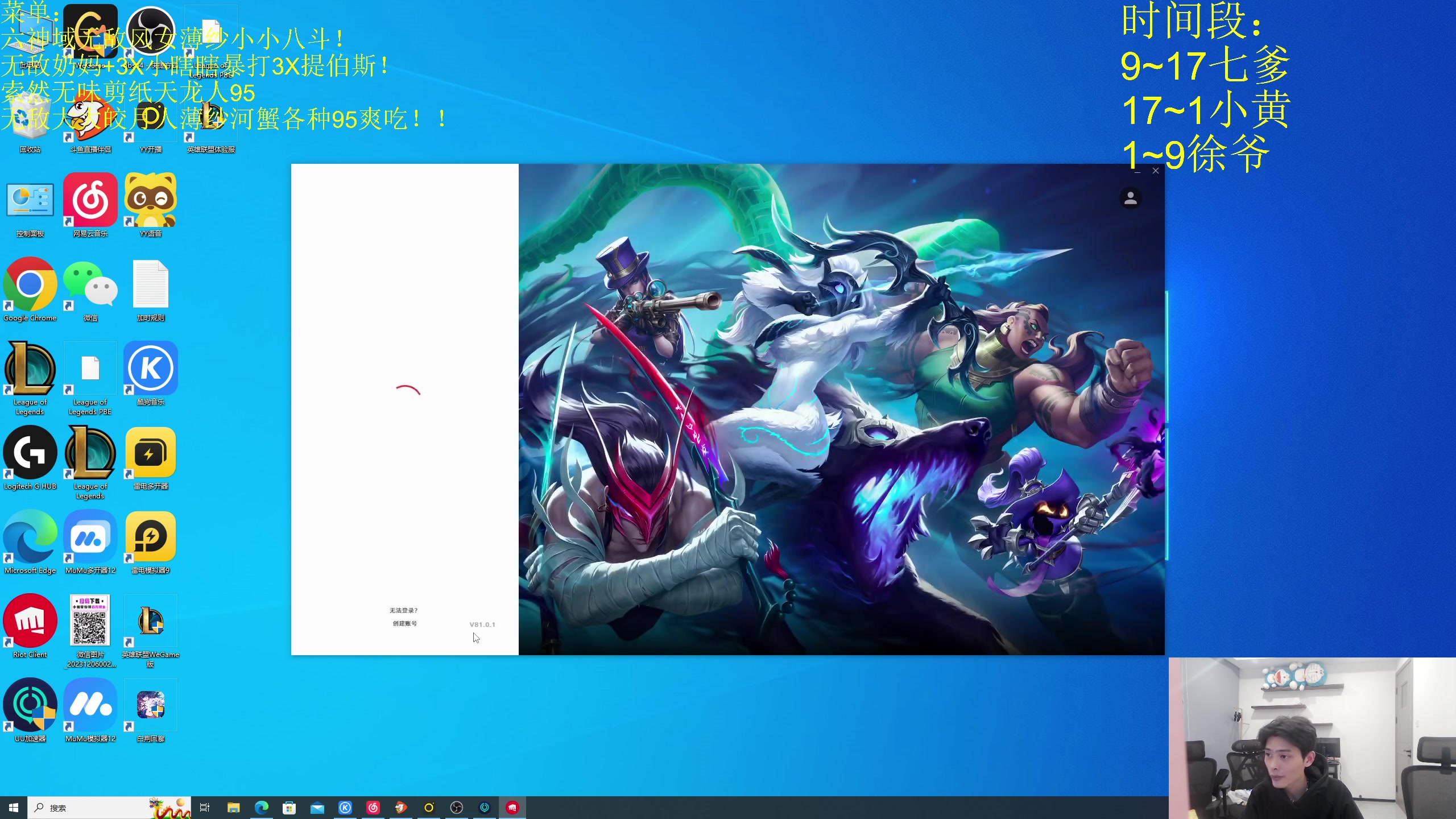Select the 白荆回廊 game desktop icon

pyautogui.click(x=151, y=711)
